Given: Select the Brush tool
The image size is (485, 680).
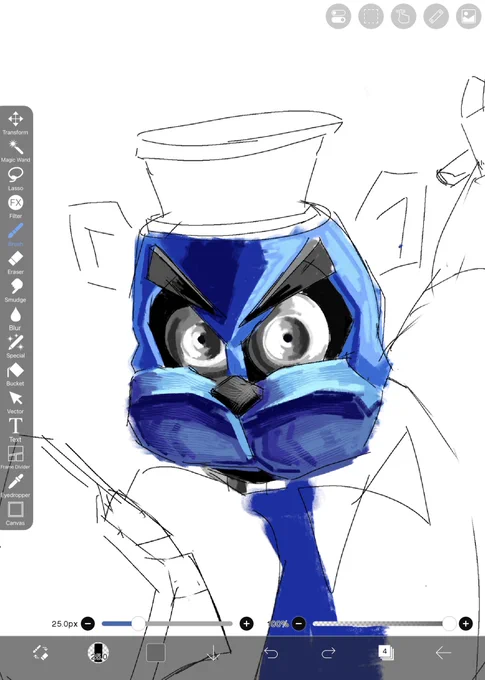Looking at the screenshot, I should [x=16, y=235].
